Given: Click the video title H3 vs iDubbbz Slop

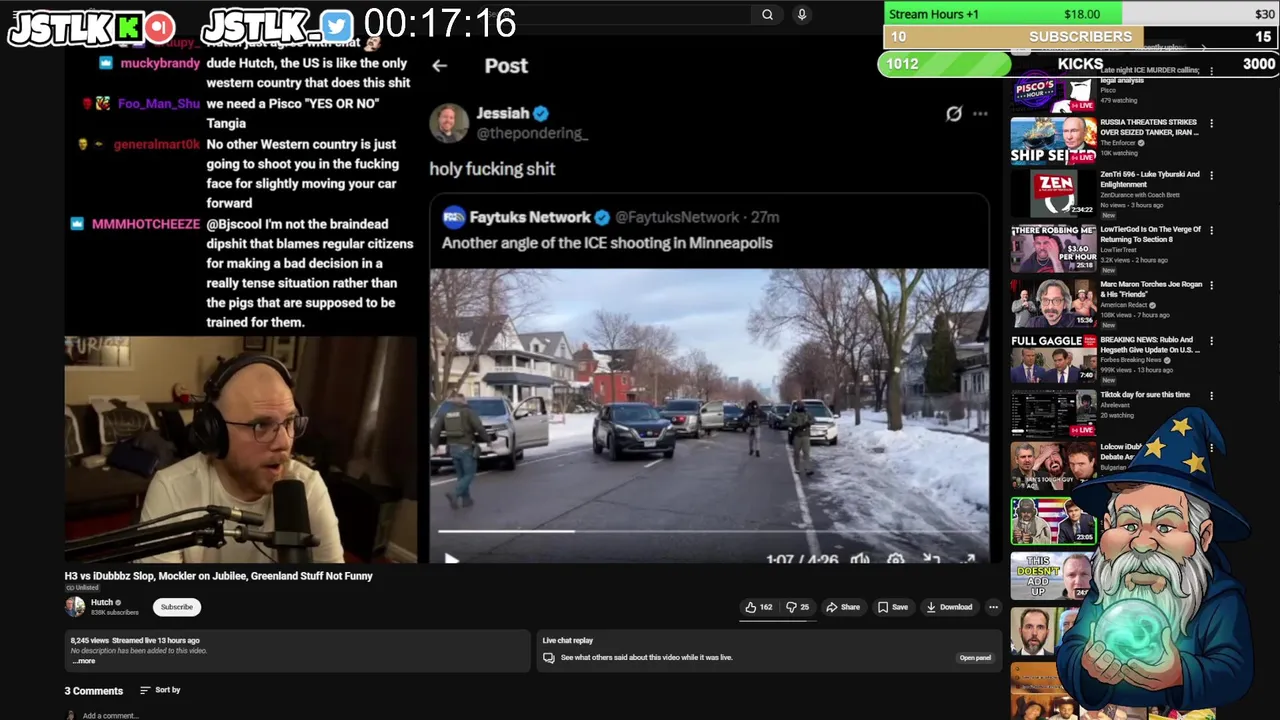Looking at the screenshot, I should [x=218, y=576].
